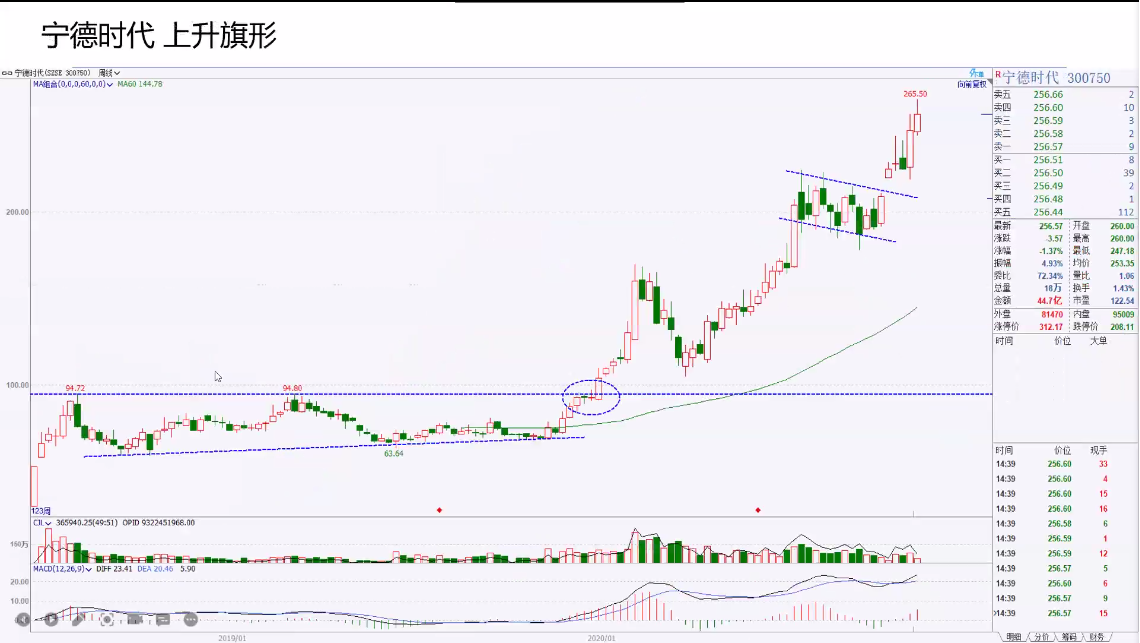Click the link chain icon beside 宁德时代(SZSE 300750)
Viewport: 1140px width, 643px height.
[7, 73]
